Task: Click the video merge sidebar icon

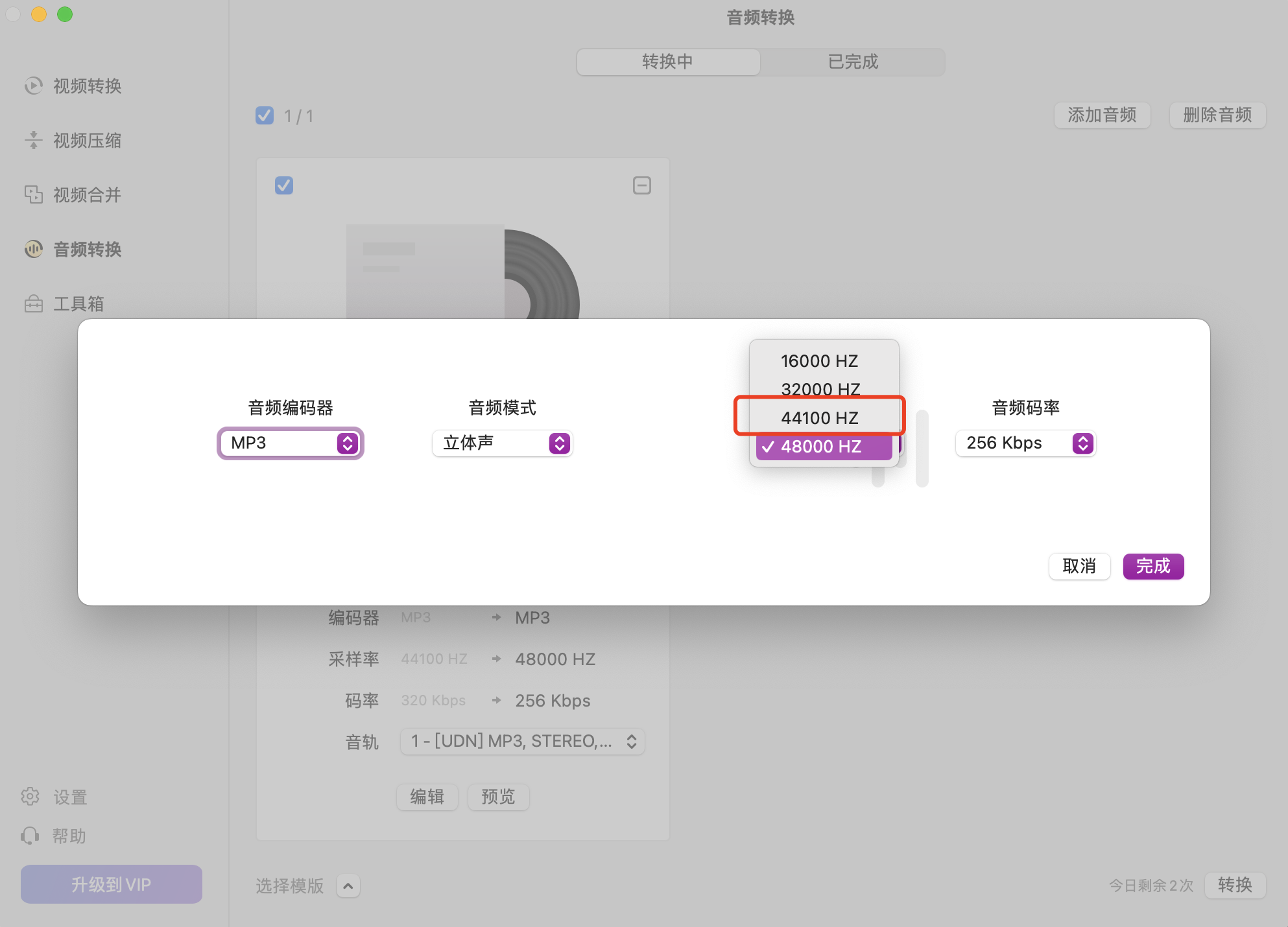Action: (x=33, y=194)
